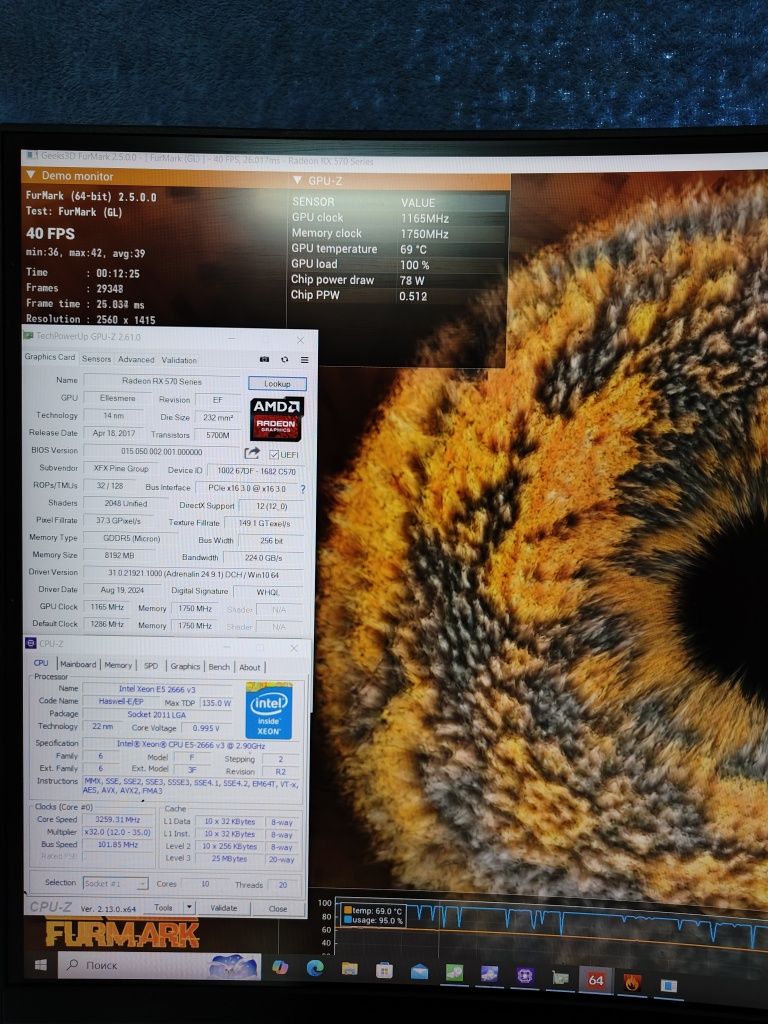The width and height of the screenshot is (768, 1024).
Task: Take a GPU-Z screenshot with camera icon
Action: [x=264, y=359]
